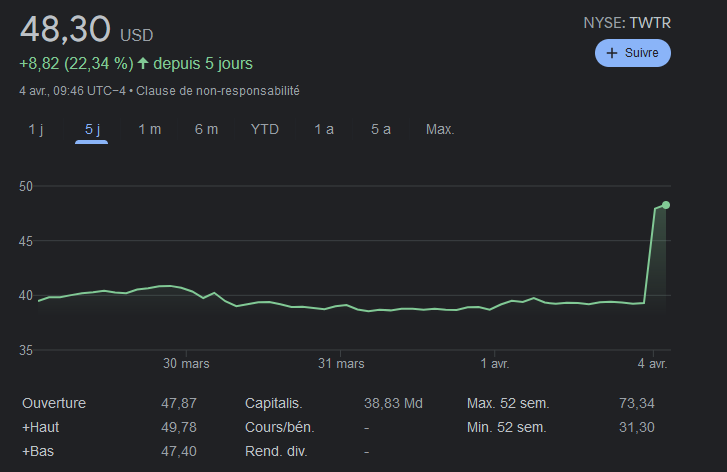Select the YTD range tab

coord(265,129)
